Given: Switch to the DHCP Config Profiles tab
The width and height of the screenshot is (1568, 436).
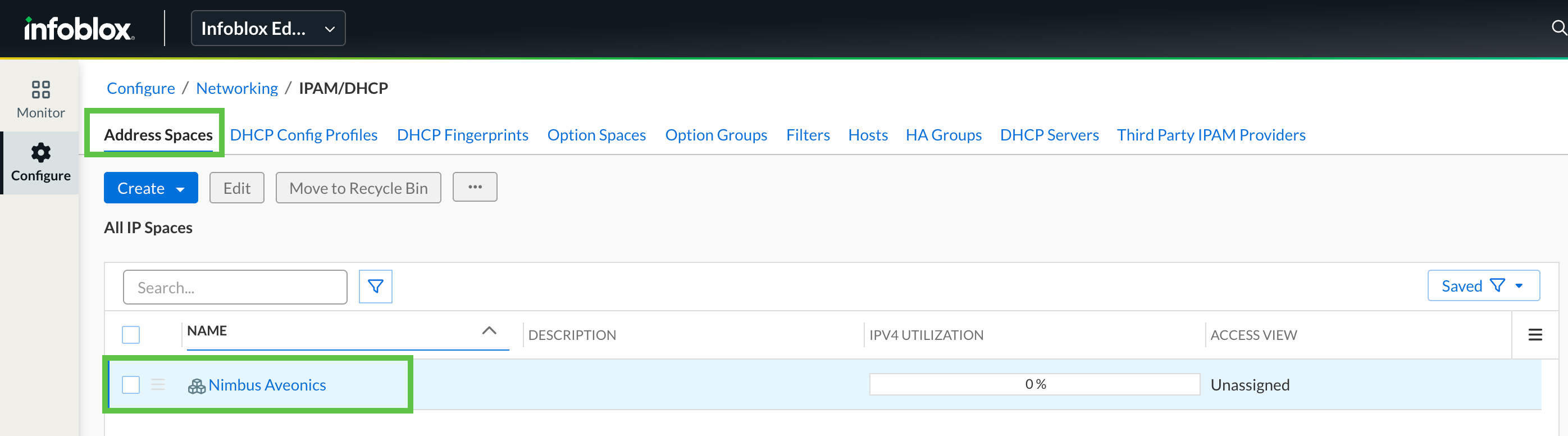Looking at the screenshot, I should [303, 135].
